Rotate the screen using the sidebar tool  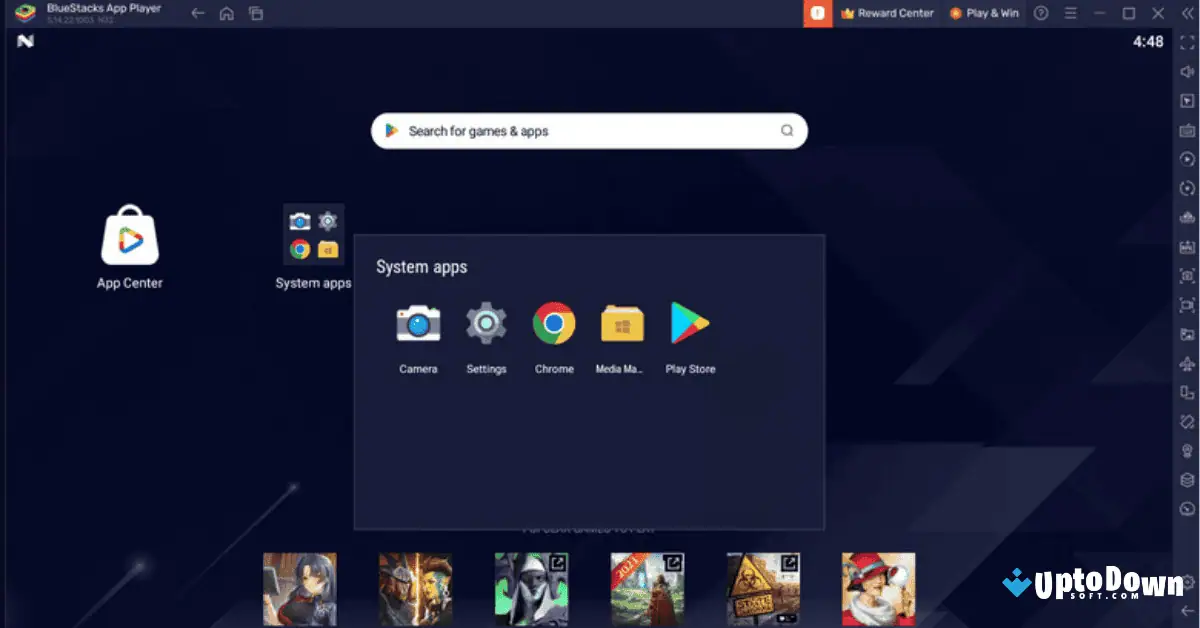(x=1186, y=188)
